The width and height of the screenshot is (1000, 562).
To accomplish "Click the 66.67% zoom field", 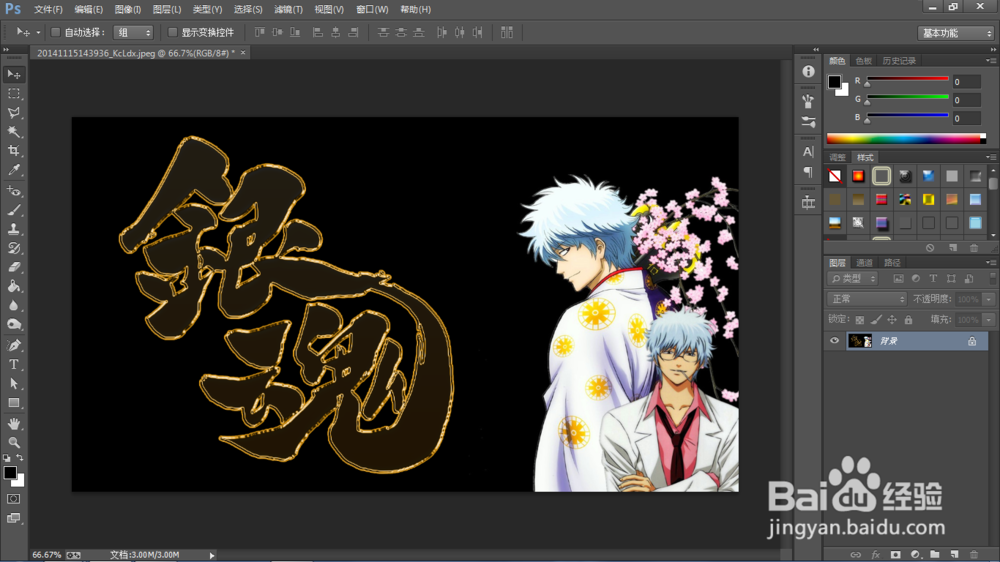I will [x=47, y=555].
